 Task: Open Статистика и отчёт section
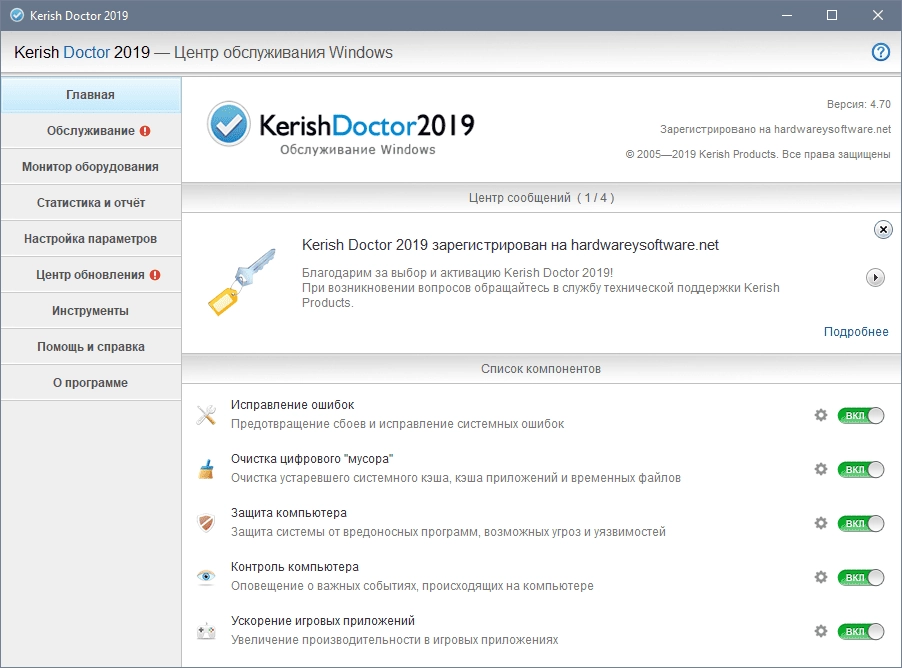(x=90, y=203)
